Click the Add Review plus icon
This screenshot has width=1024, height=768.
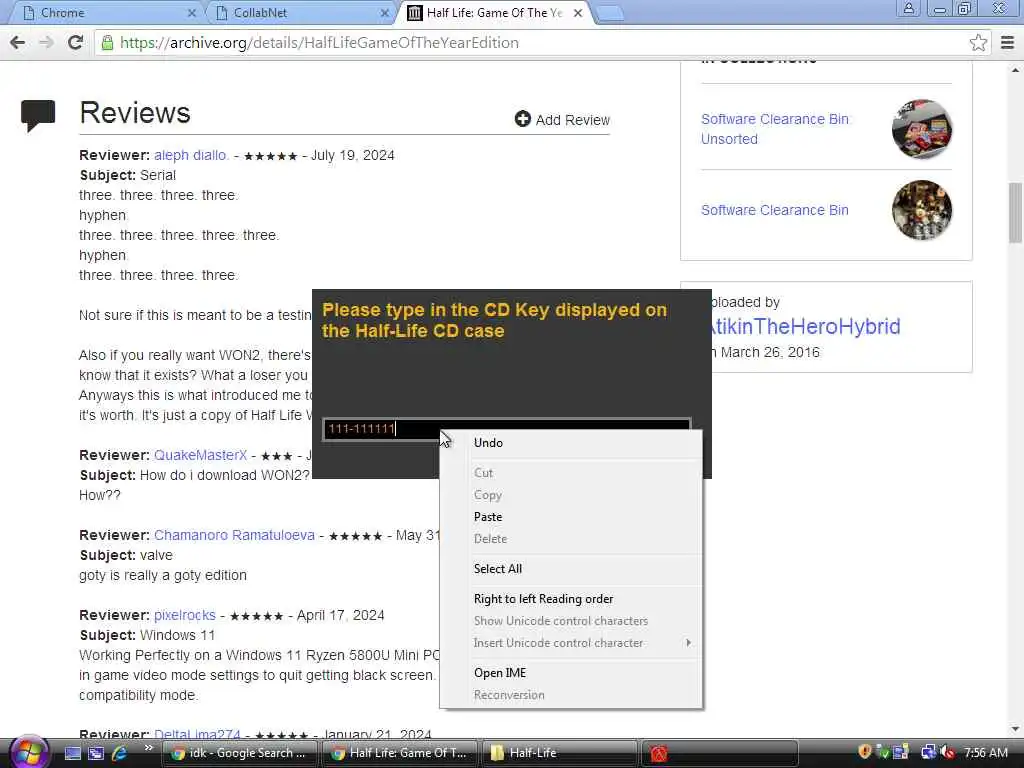tap(522, 119)
